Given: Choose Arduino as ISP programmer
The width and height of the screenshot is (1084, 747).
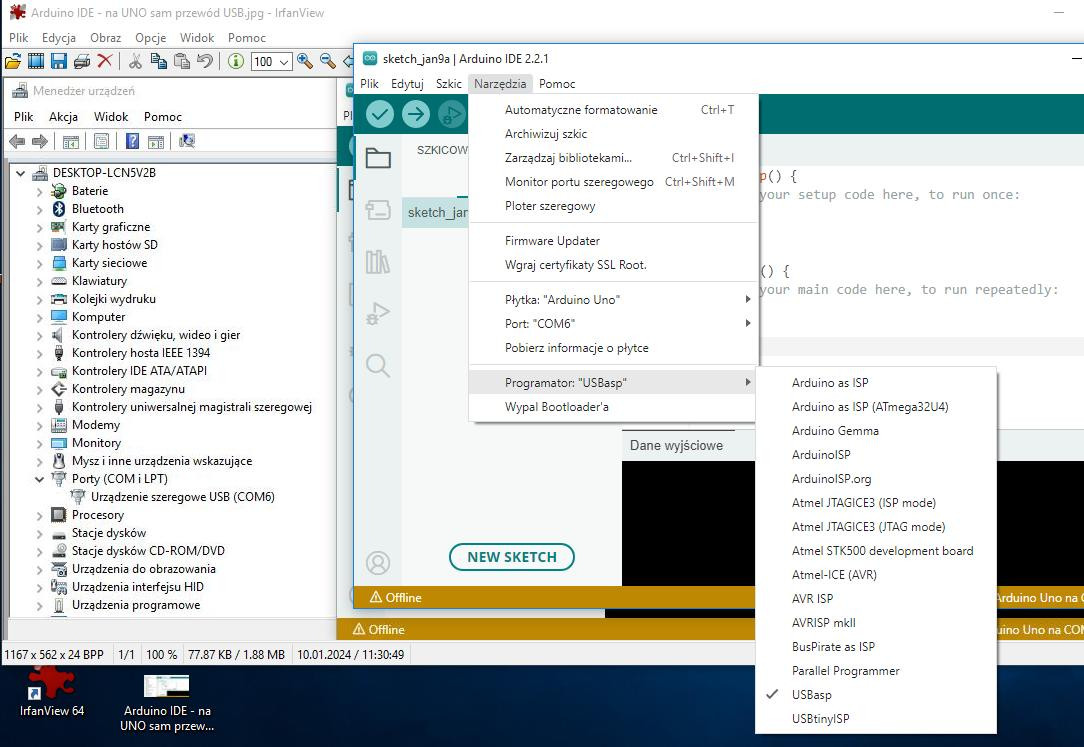Looking at the screenshot, I should click(x=831, y=382).
